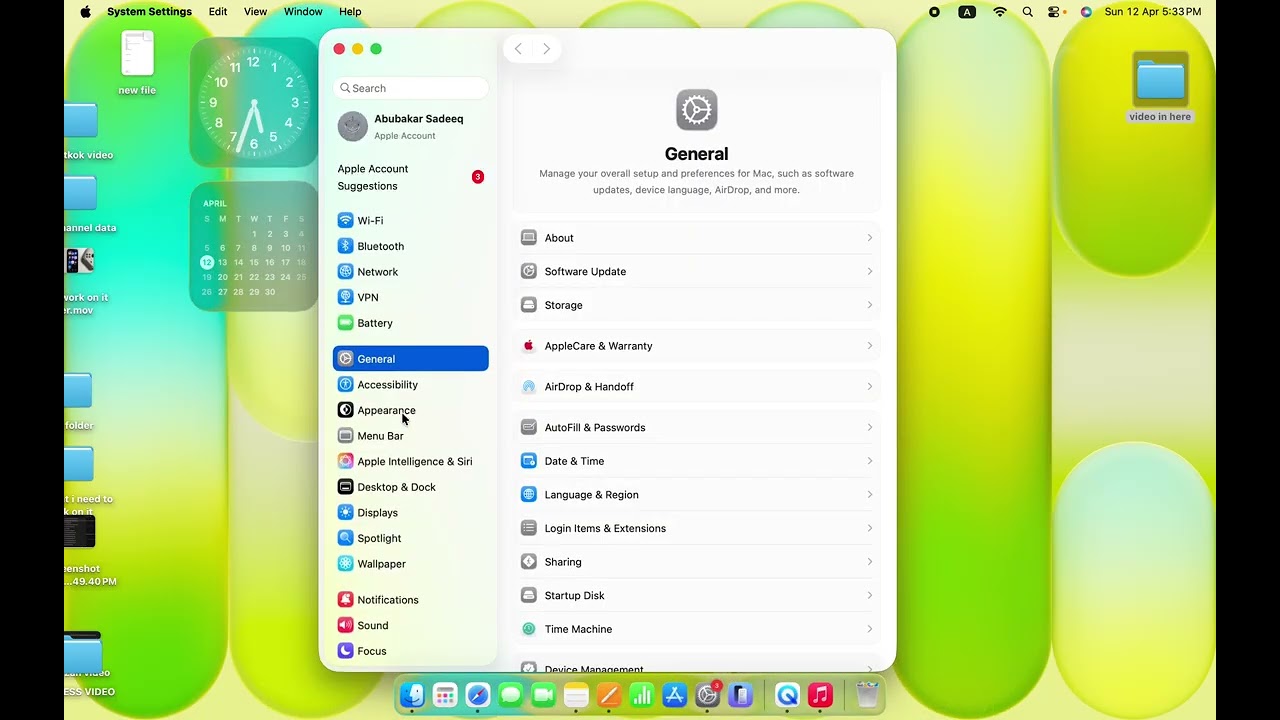Select Accessibility icon in sidebar
The height and width of the screenshot is (720, 1280).
click(345, 384)
